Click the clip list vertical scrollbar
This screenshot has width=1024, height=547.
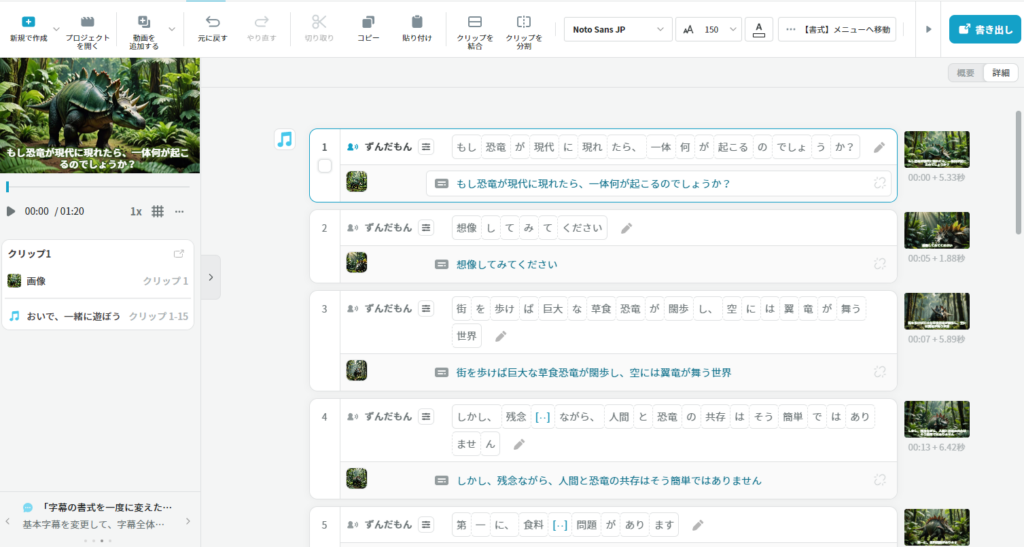coord(1018,173)
